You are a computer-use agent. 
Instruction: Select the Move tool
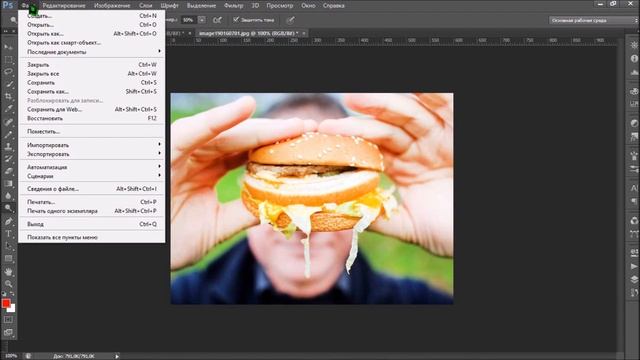[x=8, y=47]
